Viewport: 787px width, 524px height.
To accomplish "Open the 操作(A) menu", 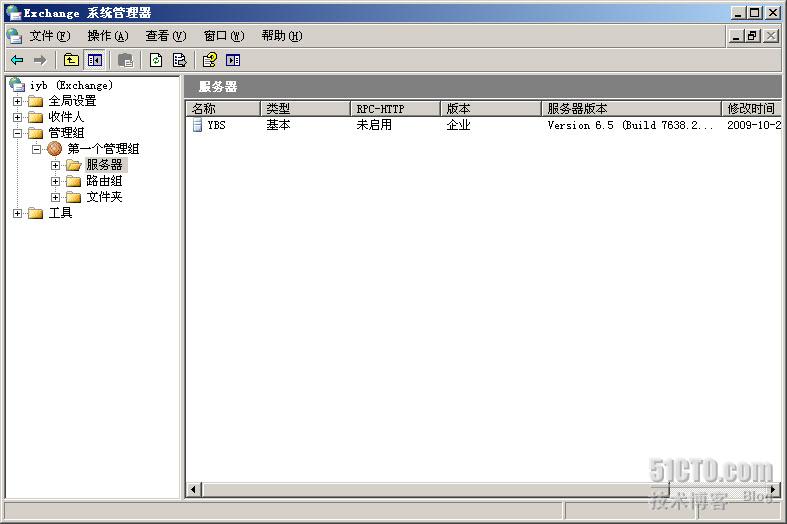I will (108, 36).
